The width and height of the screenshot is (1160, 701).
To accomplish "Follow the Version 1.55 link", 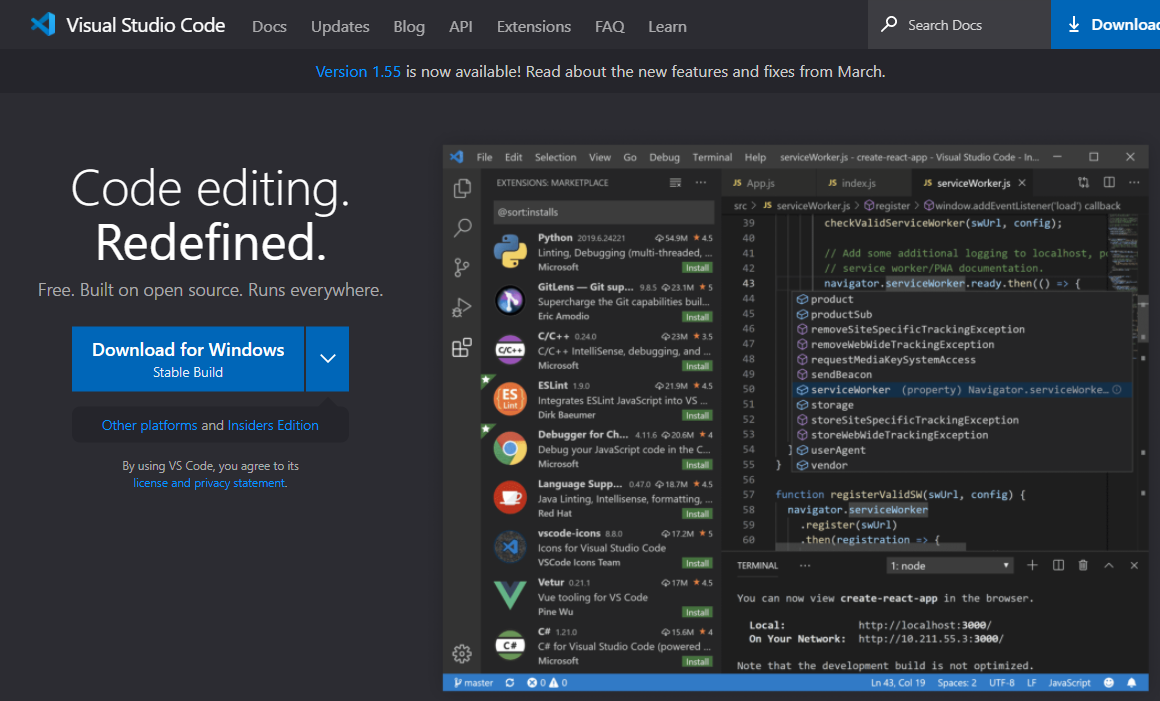I will pyautogui.click(x=358, y=72).
